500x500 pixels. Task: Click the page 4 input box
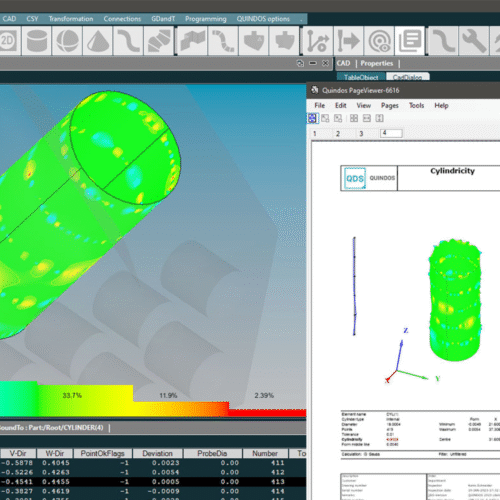coord(391,133)
